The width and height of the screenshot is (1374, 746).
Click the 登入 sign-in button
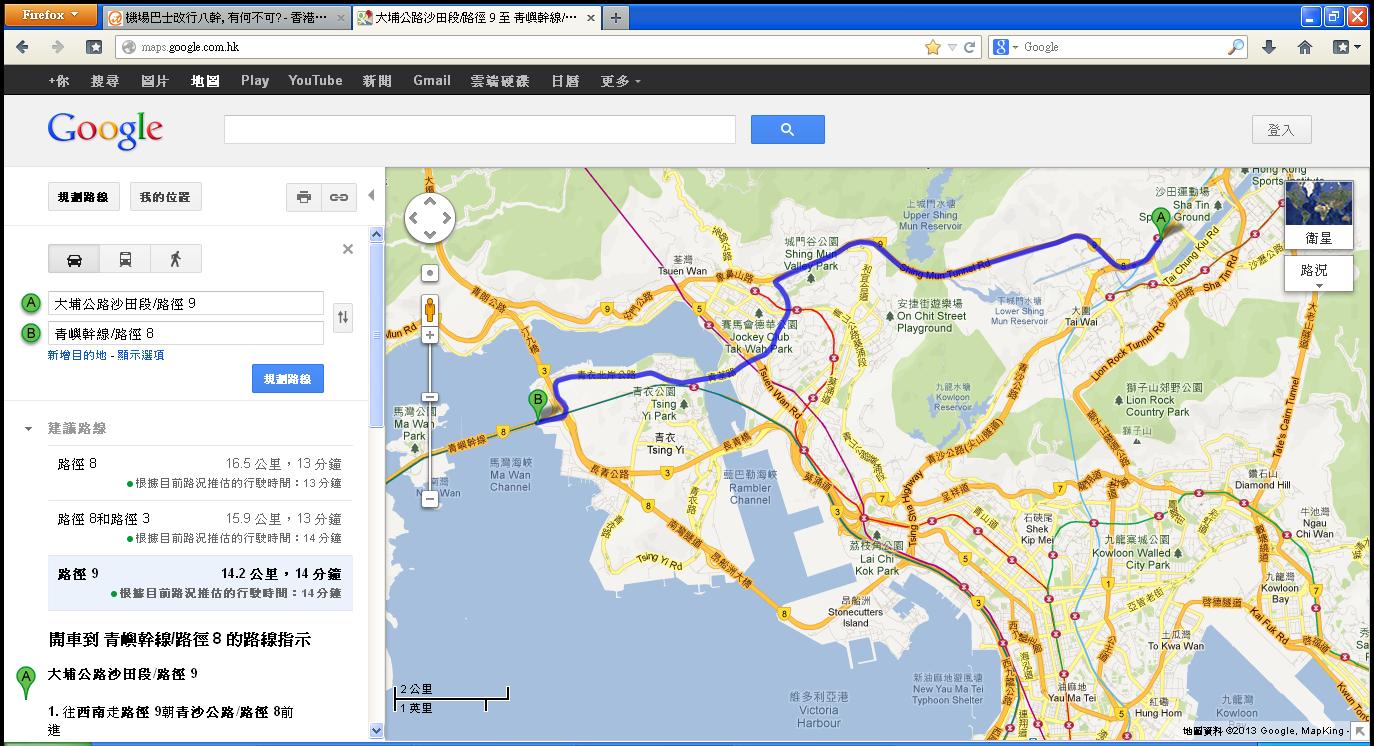[x=1281, y=130]
